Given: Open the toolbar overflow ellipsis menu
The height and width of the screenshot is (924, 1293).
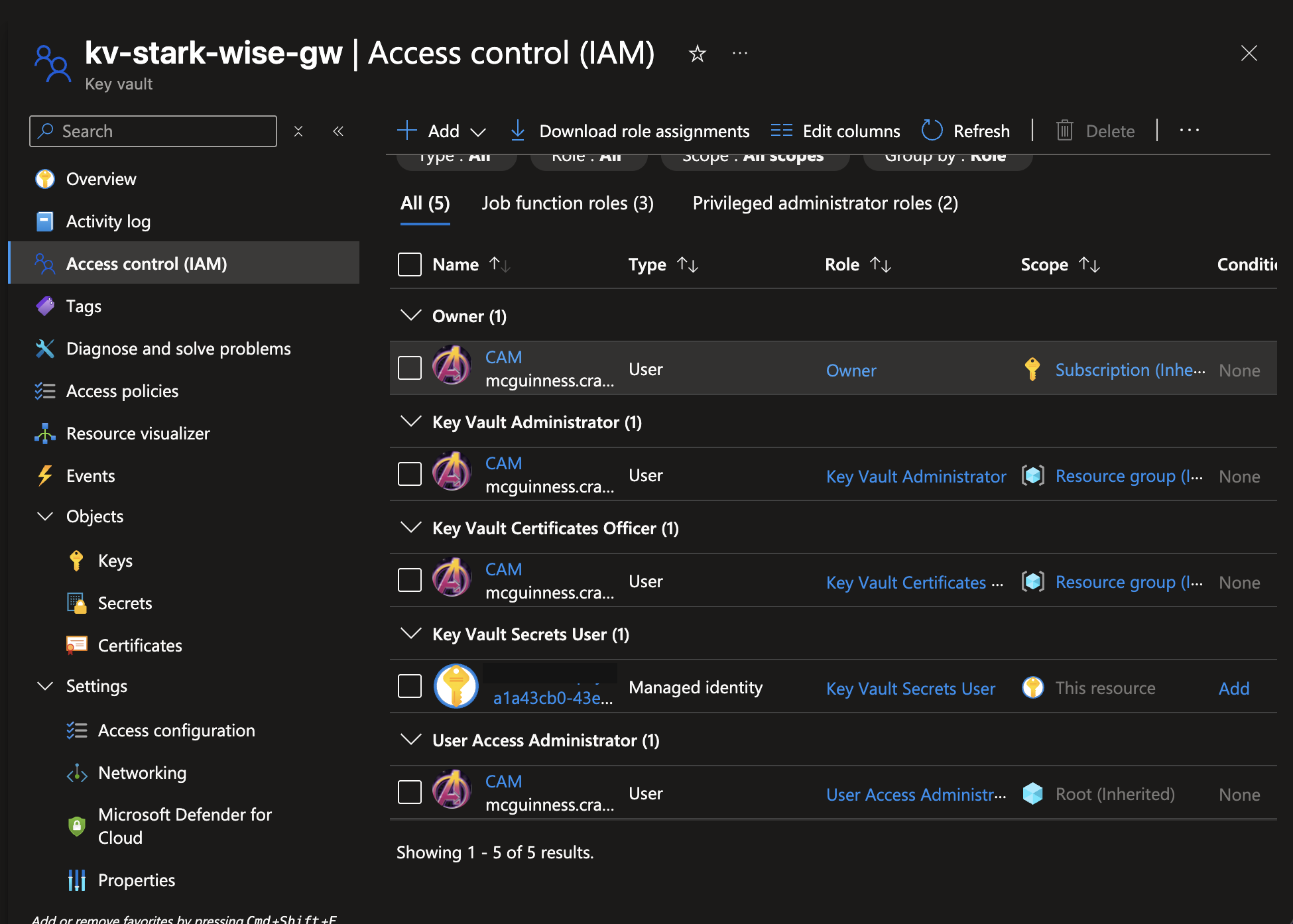Looking at the screenshot, I should click(x=1190, y=131).
